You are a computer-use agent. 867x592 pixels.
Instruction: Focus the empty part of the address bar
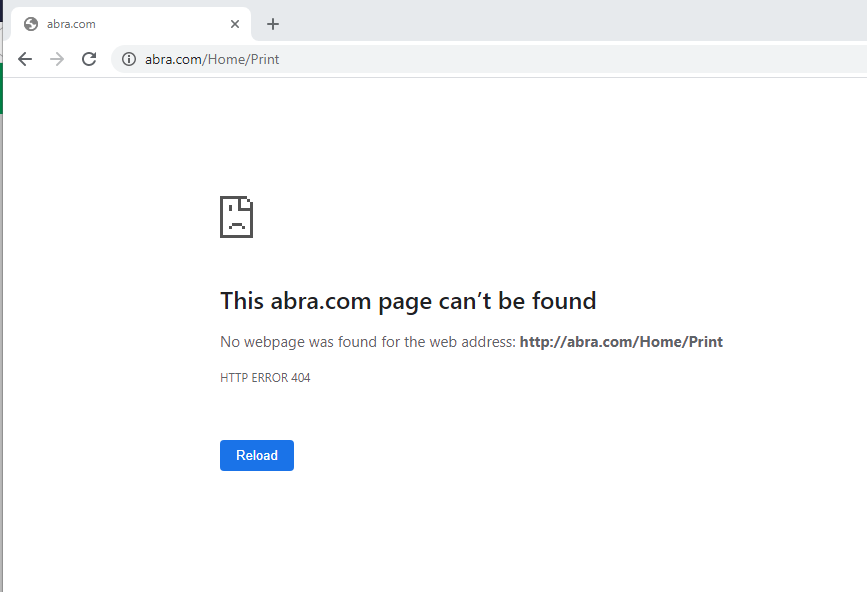click(575, 59)
